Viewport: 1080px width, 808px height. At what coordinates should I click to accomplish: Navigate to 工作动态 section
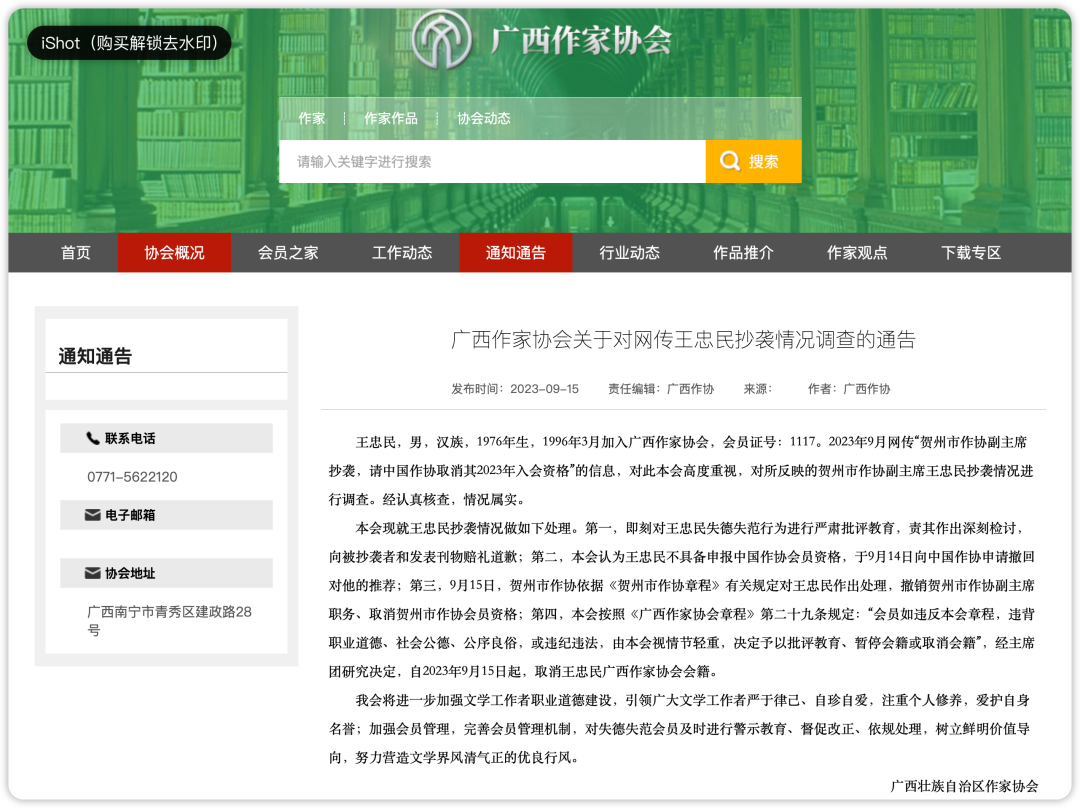point(402,253)
